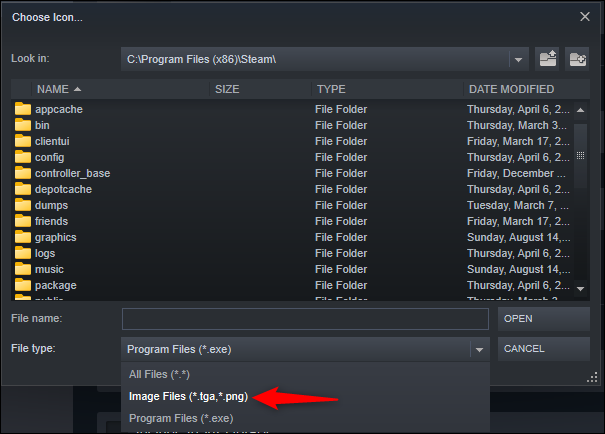Screen dimensions: 605x434
Task: Click the OPEN button
Action: tap(544, 319)
